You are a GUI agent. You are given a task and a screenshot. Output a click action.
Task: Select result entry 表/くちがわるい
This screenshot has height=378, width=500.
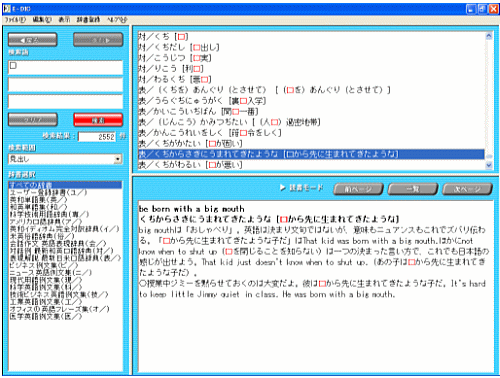point(190,165)
